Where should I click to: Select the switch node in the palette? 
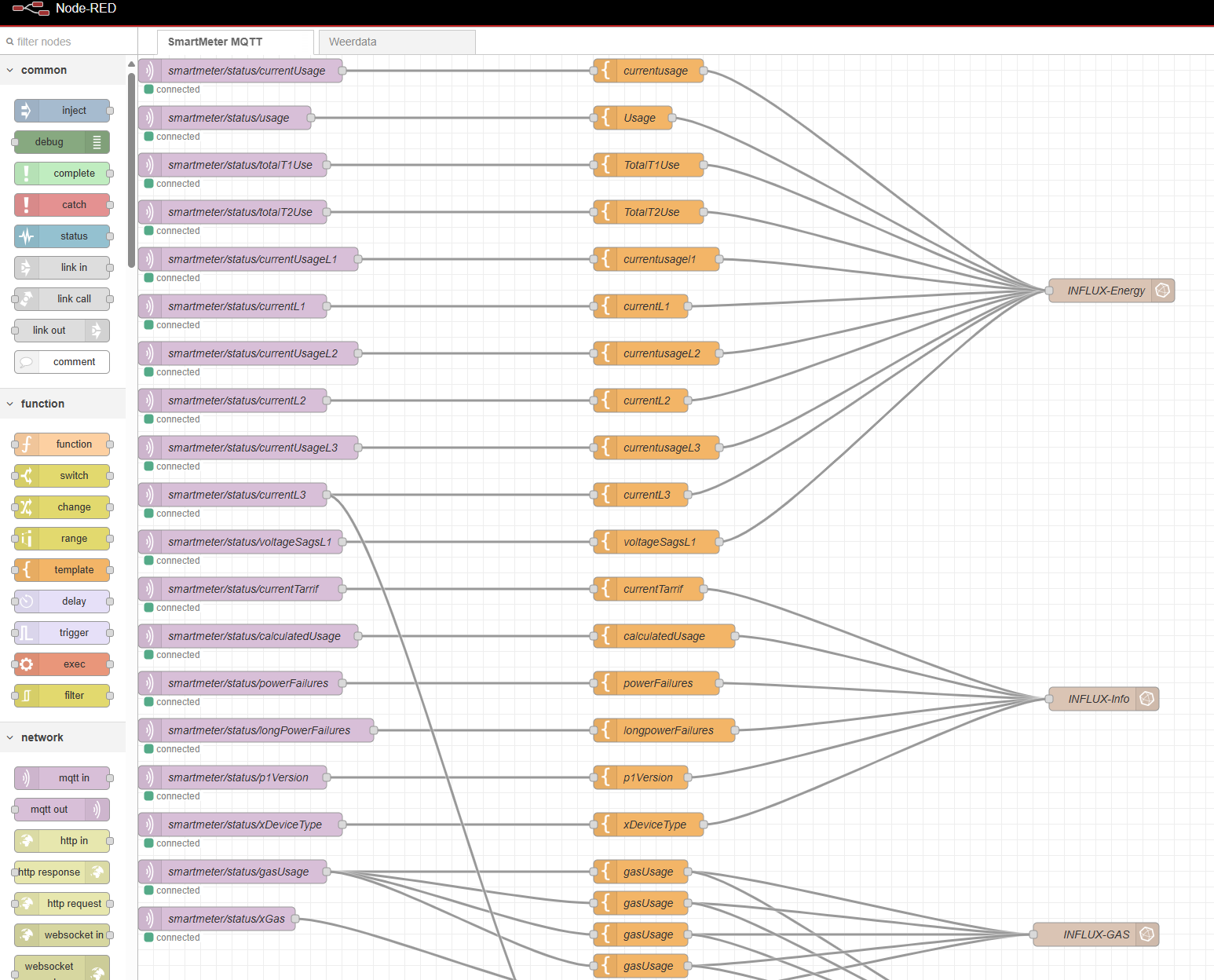[x=62, y=476]
